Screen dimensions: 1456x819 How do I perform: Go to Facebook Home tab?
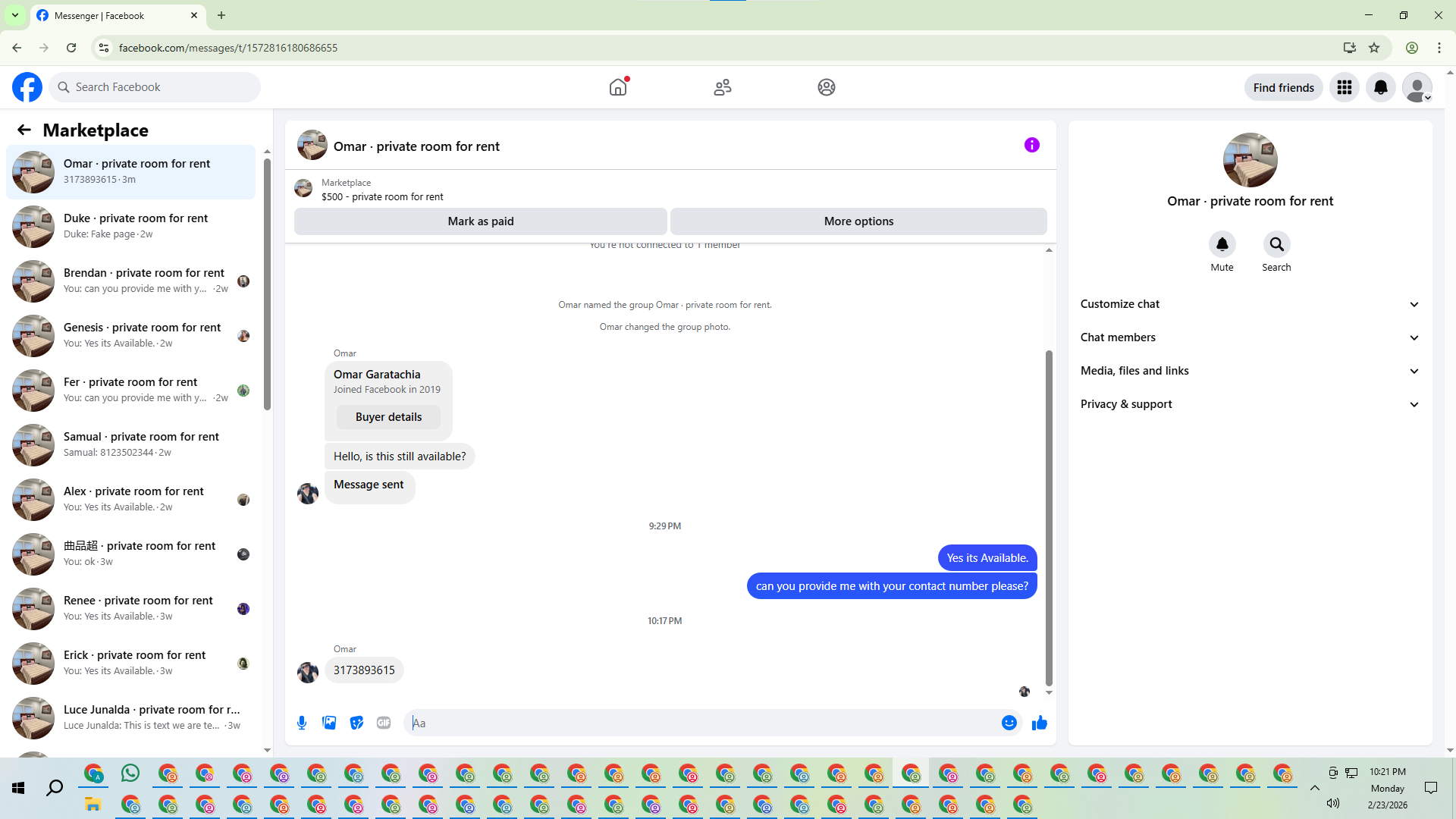pos(618,87)
